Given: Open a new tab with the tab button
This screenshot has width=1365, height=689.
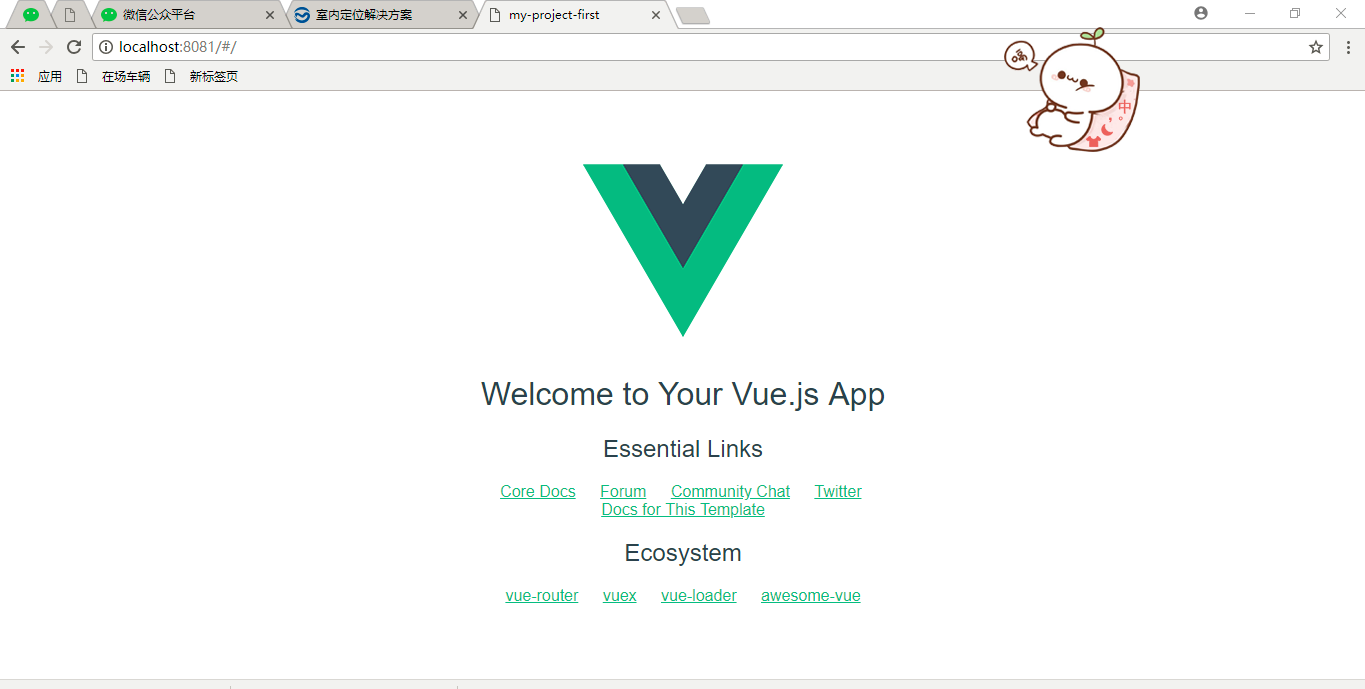Looking at the screenshot, I should pos(693,15).
